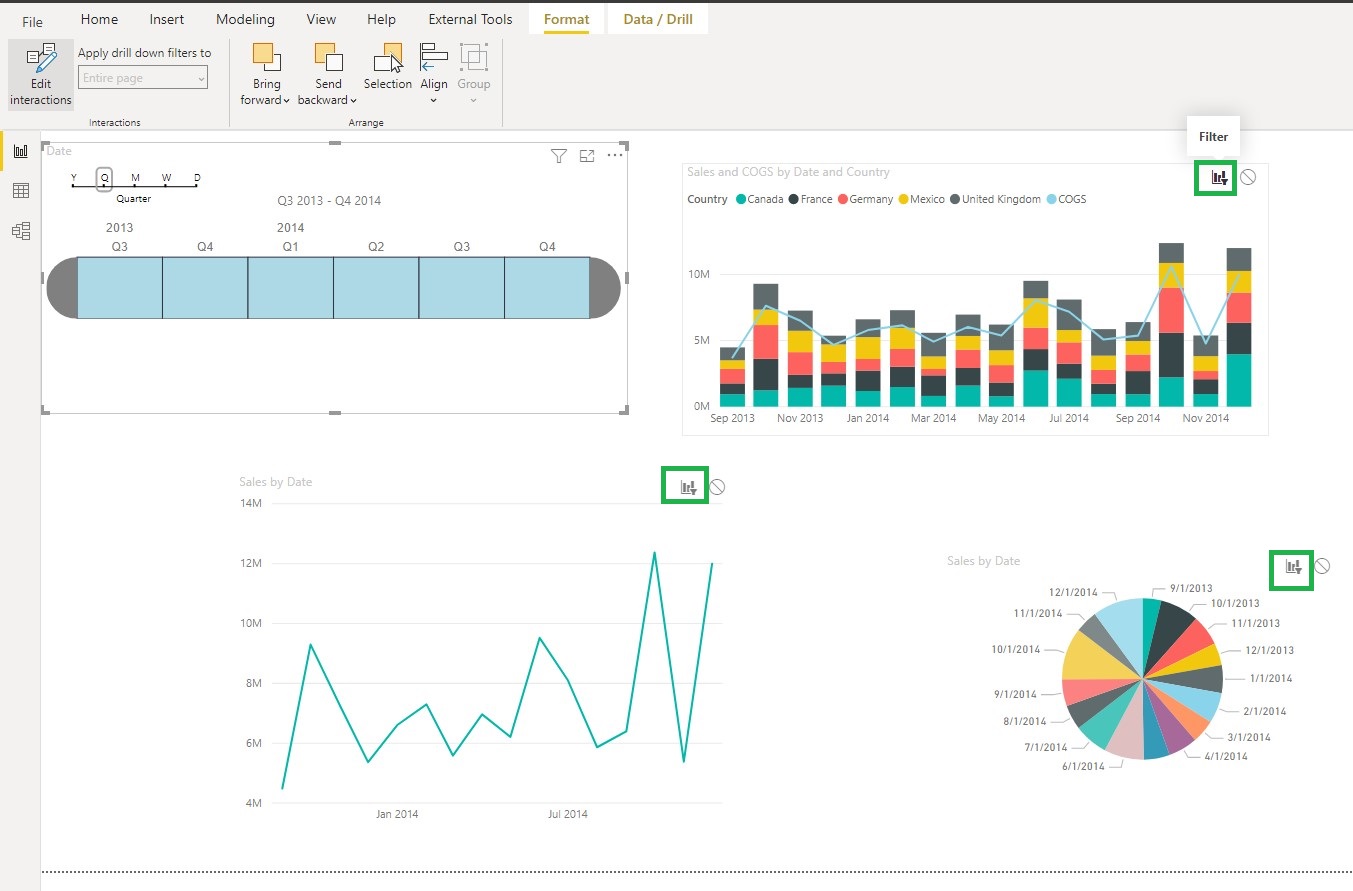The width and height of the screenshot is (1353, 891).
Task: Click the Mexico legend entry
Action: (921, 199)
